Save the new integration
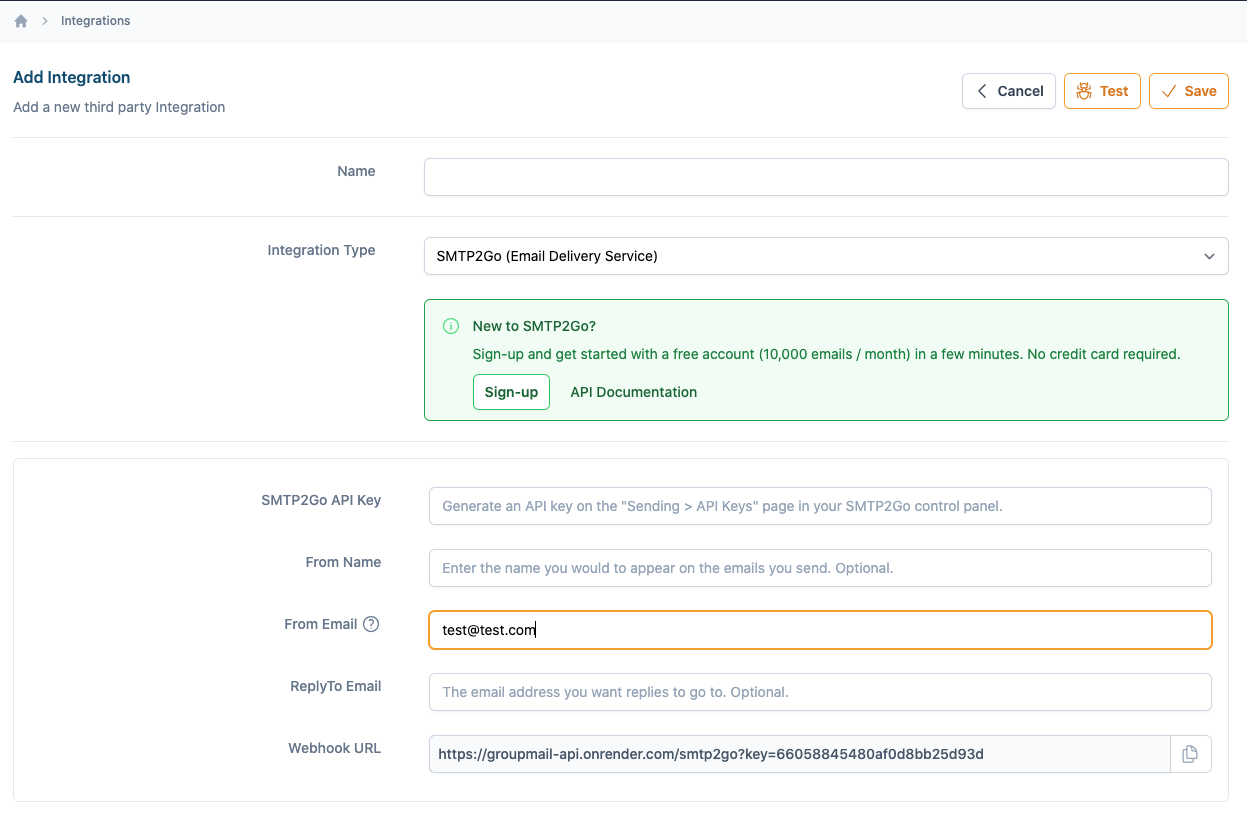The width and height of the screenshot is (1247, 821). 1188,91
